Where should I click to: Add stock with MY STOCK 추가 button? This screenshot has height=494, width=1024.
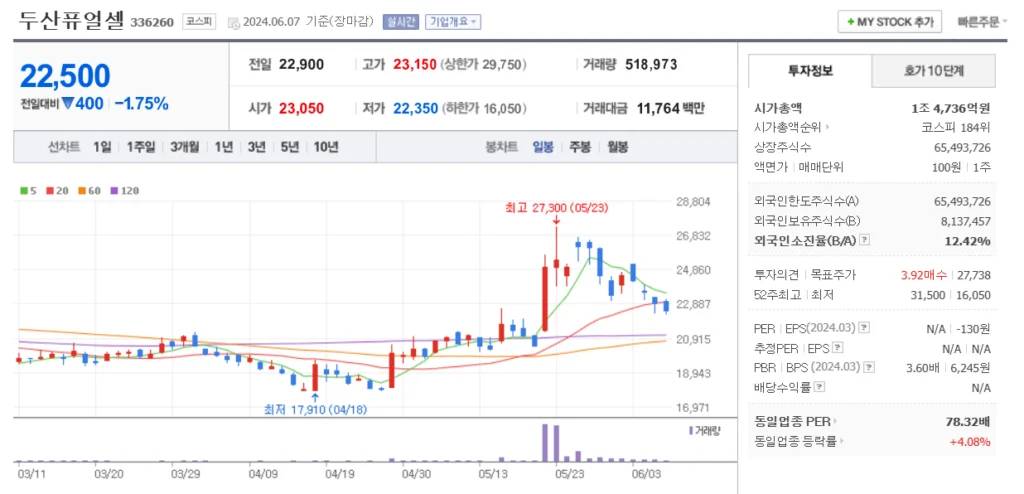click(889, 22)
